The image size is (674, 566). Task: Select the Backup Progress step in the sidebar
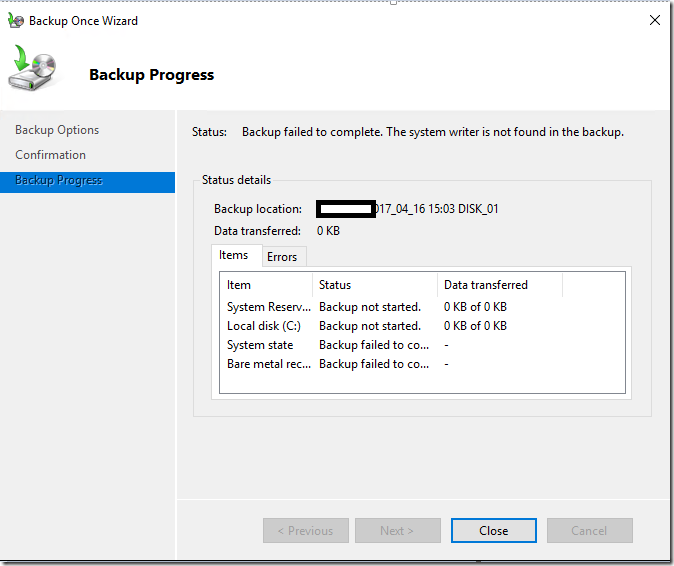pyautogui.click(x=87, y=182)
